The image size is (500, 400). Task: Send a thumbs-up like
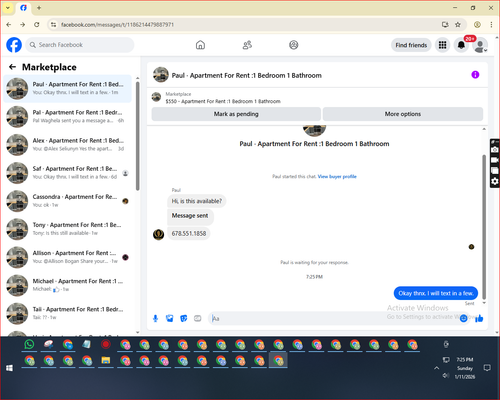pos(479,319)
